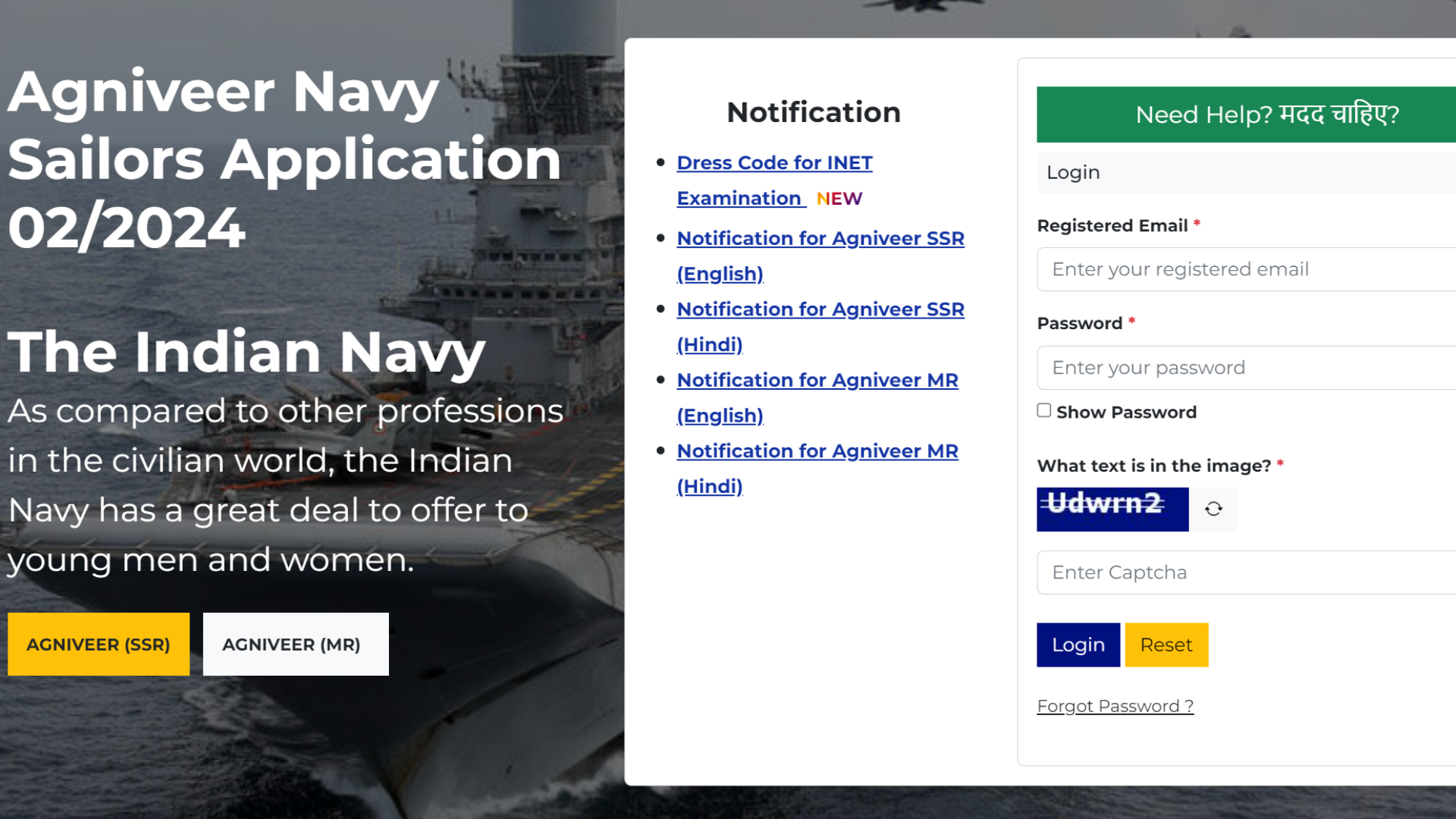Click the NEW badge beside Dress Code link

(839, 199)
